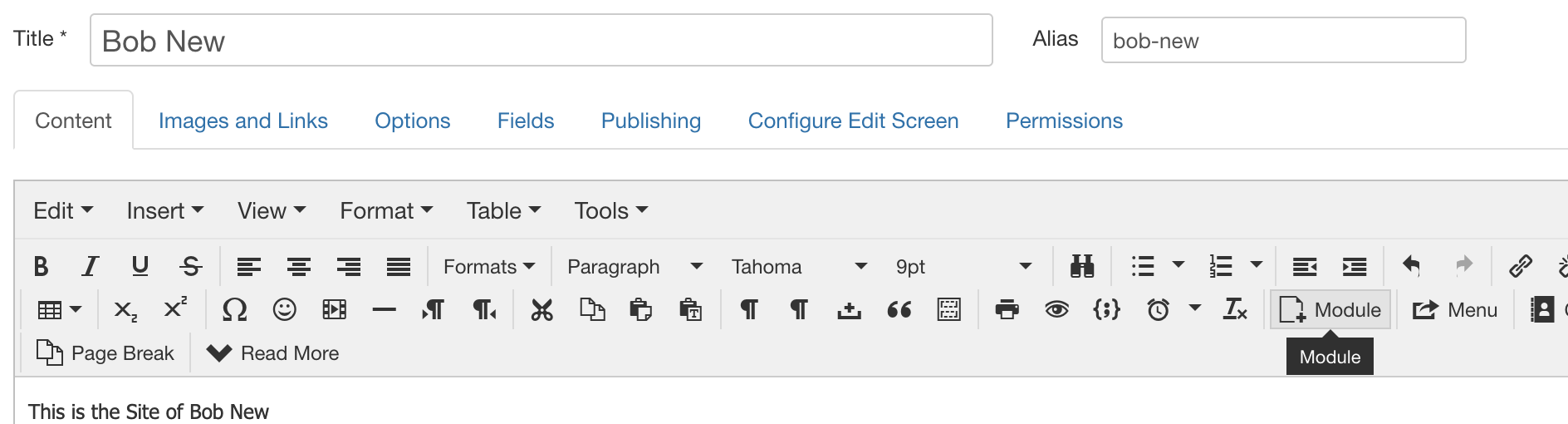1568x424 pixels.
Task: Insert a bullet list
Action: tap(1143, 266)
